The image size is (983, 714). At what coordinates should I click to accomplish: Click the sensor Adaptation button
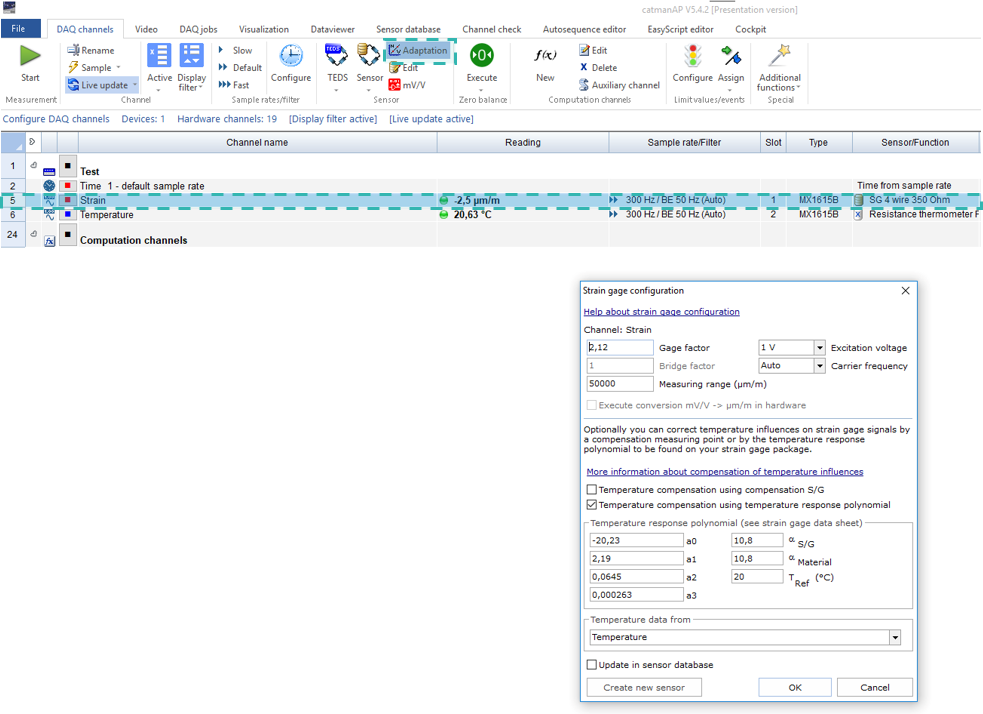[418, 50]
